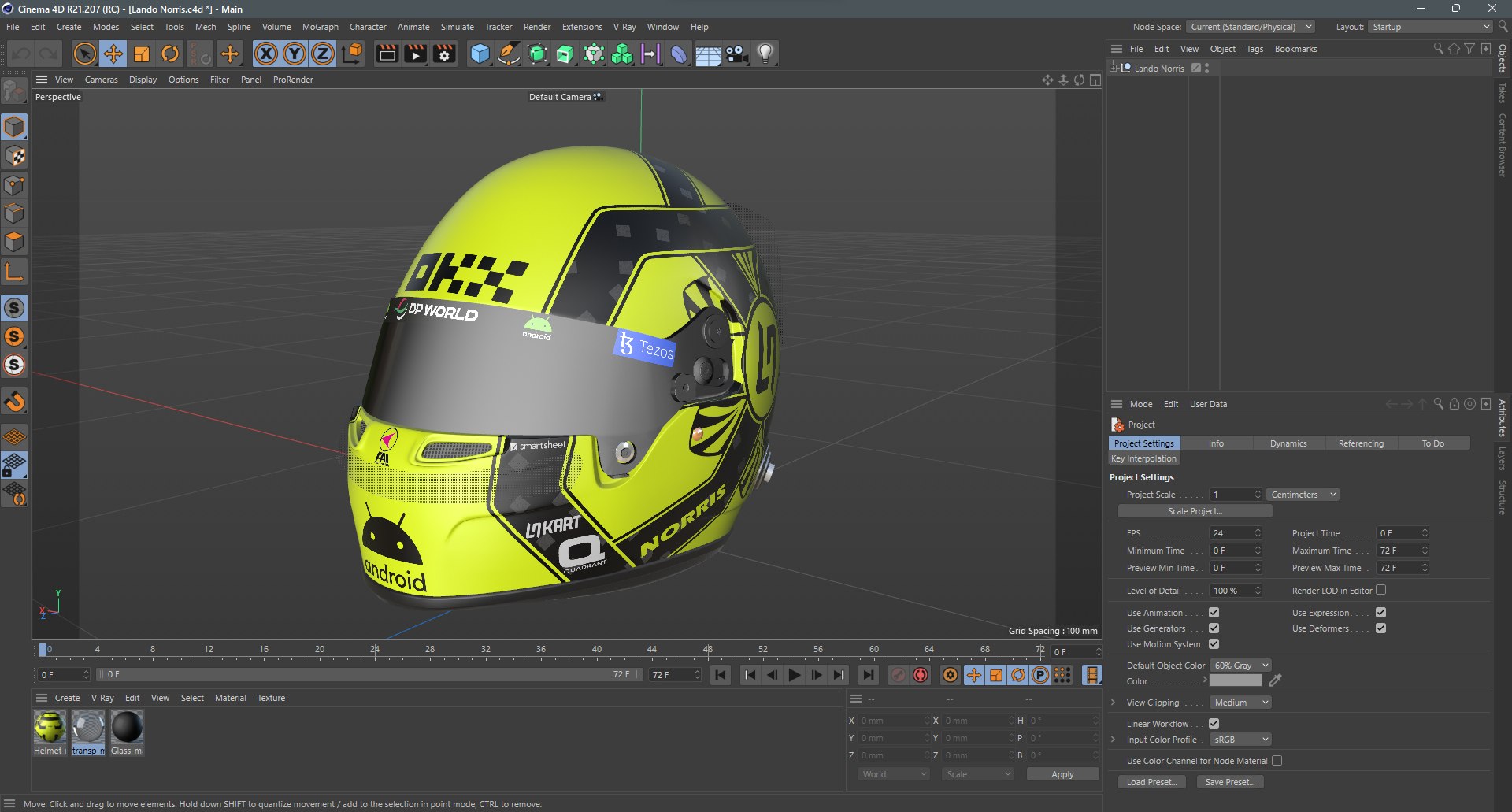
Task: Toggle Y axis lock
Action: point(295,54)
